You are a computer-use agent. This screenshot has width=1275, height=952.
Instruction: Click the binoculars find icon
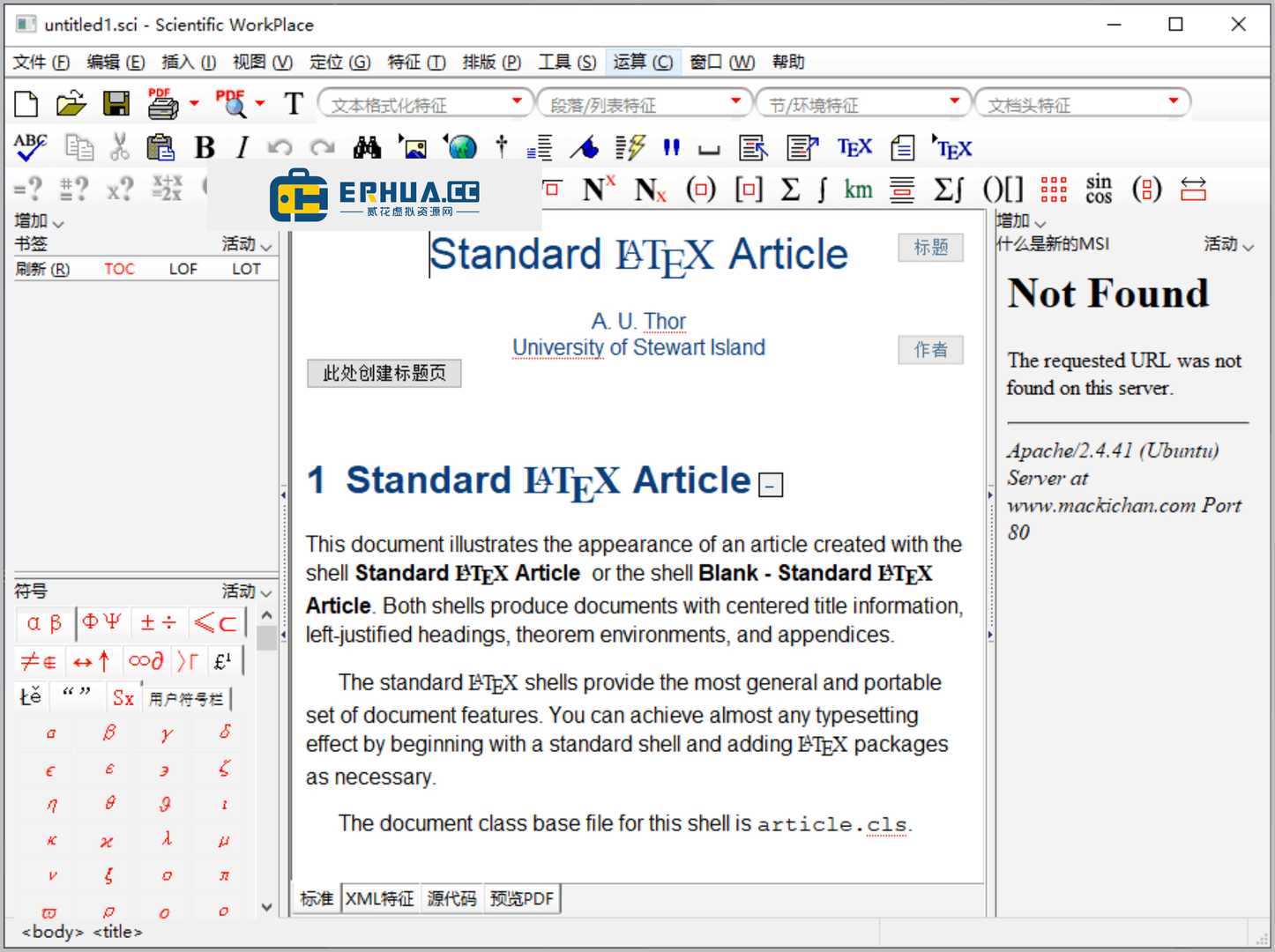tap(367, 147)
